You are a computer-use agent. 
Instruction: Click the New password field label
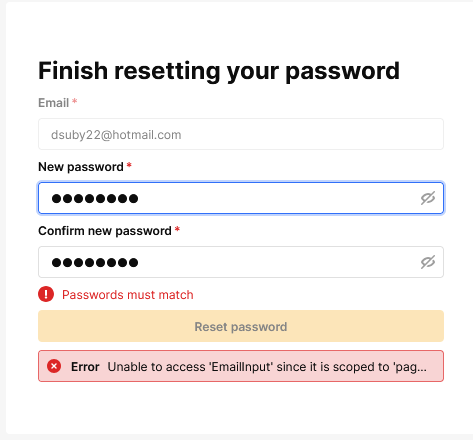81,167
